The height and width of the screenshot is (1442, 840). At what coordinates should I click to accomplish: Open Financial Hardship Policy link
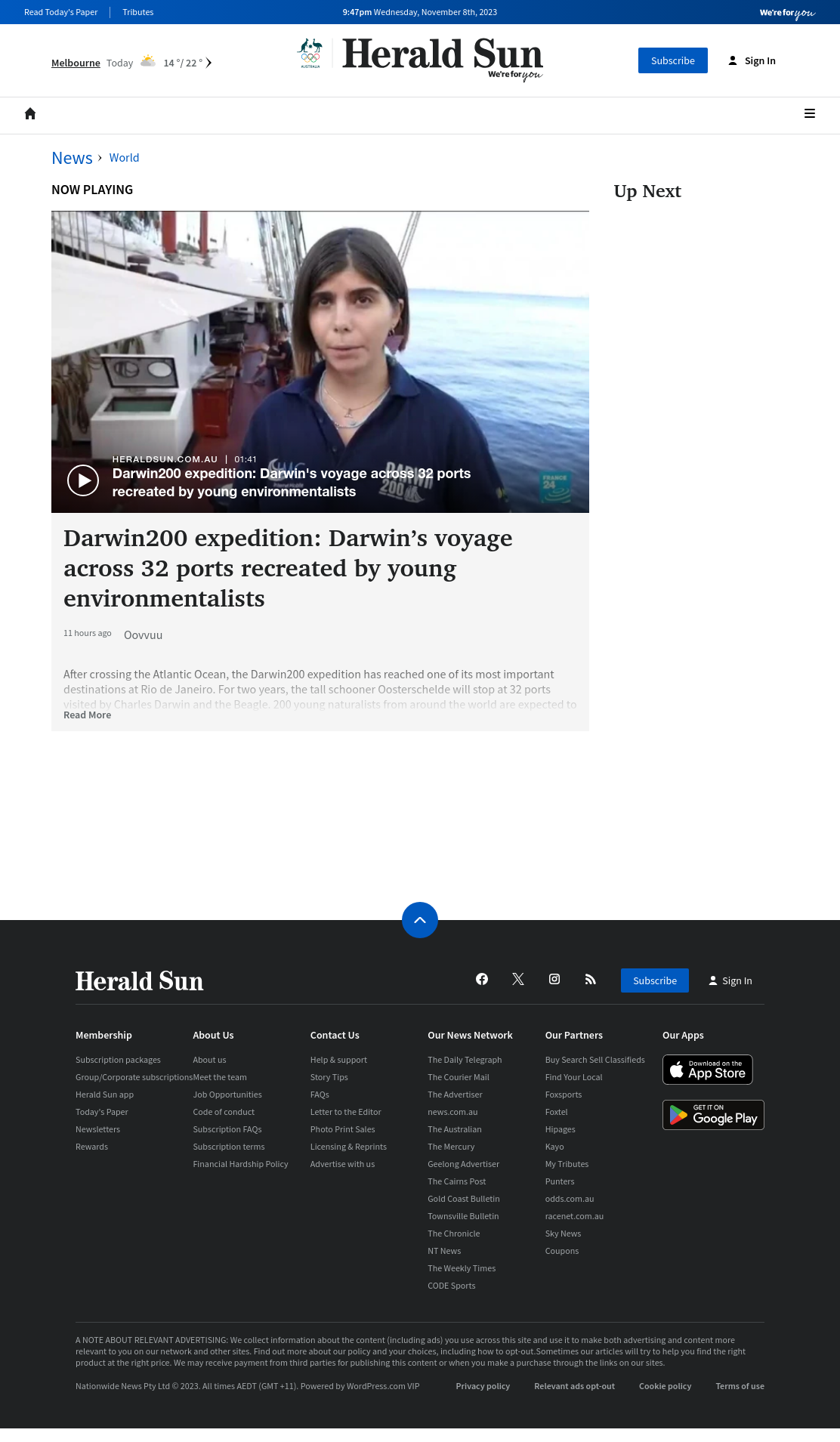coord(240,1164)
